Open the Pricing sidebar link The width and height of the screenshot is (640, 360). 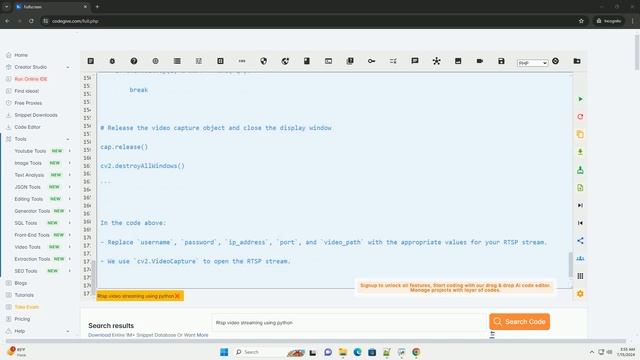[22, 319]
